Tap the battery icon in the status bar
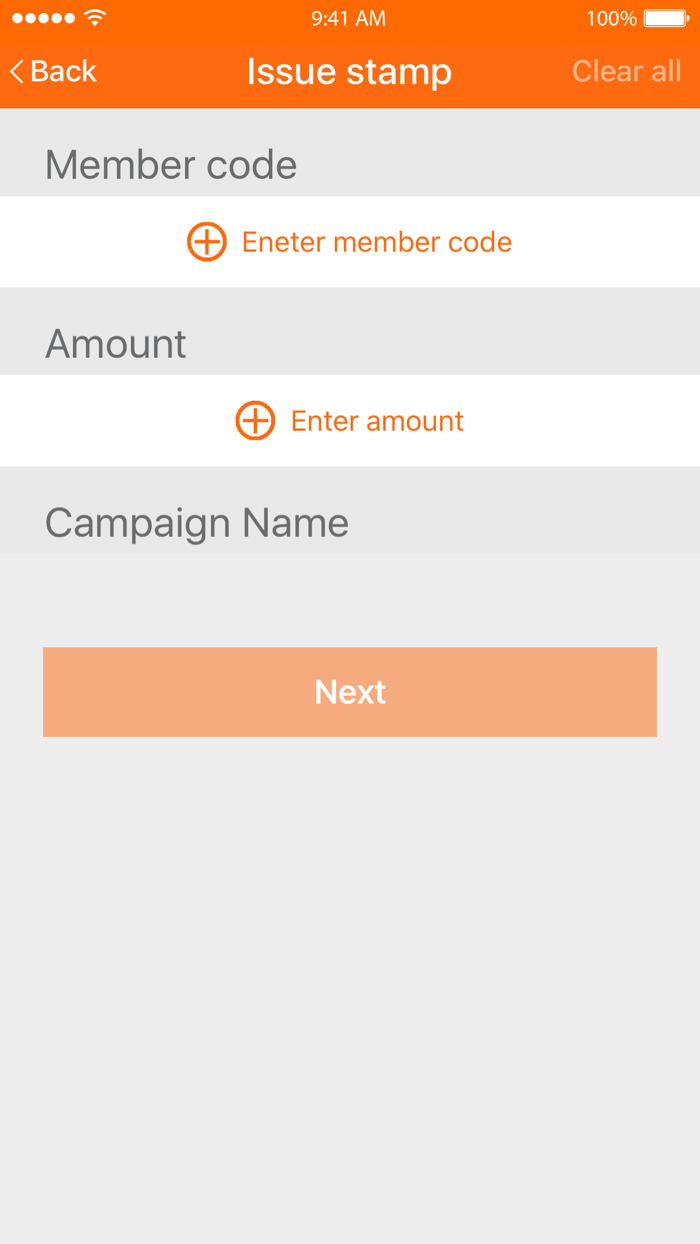The height and width of the screenshot is (1244, 700). click(x=664, y=17)
